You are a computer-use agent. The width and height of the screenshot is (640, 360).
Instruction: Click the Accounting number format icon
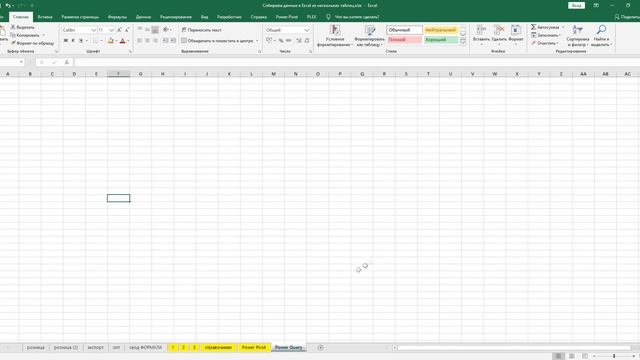coord(269,40)
